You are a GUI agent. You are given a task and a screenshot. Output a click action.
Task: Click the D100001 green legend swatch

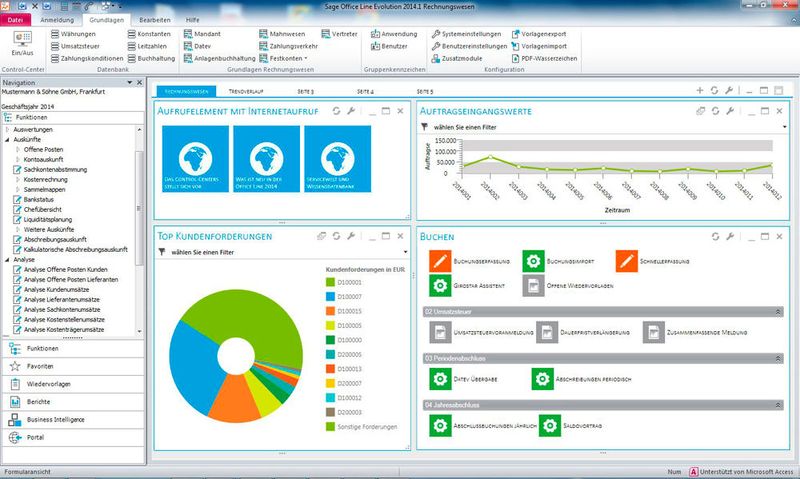[x=330, y=282]
